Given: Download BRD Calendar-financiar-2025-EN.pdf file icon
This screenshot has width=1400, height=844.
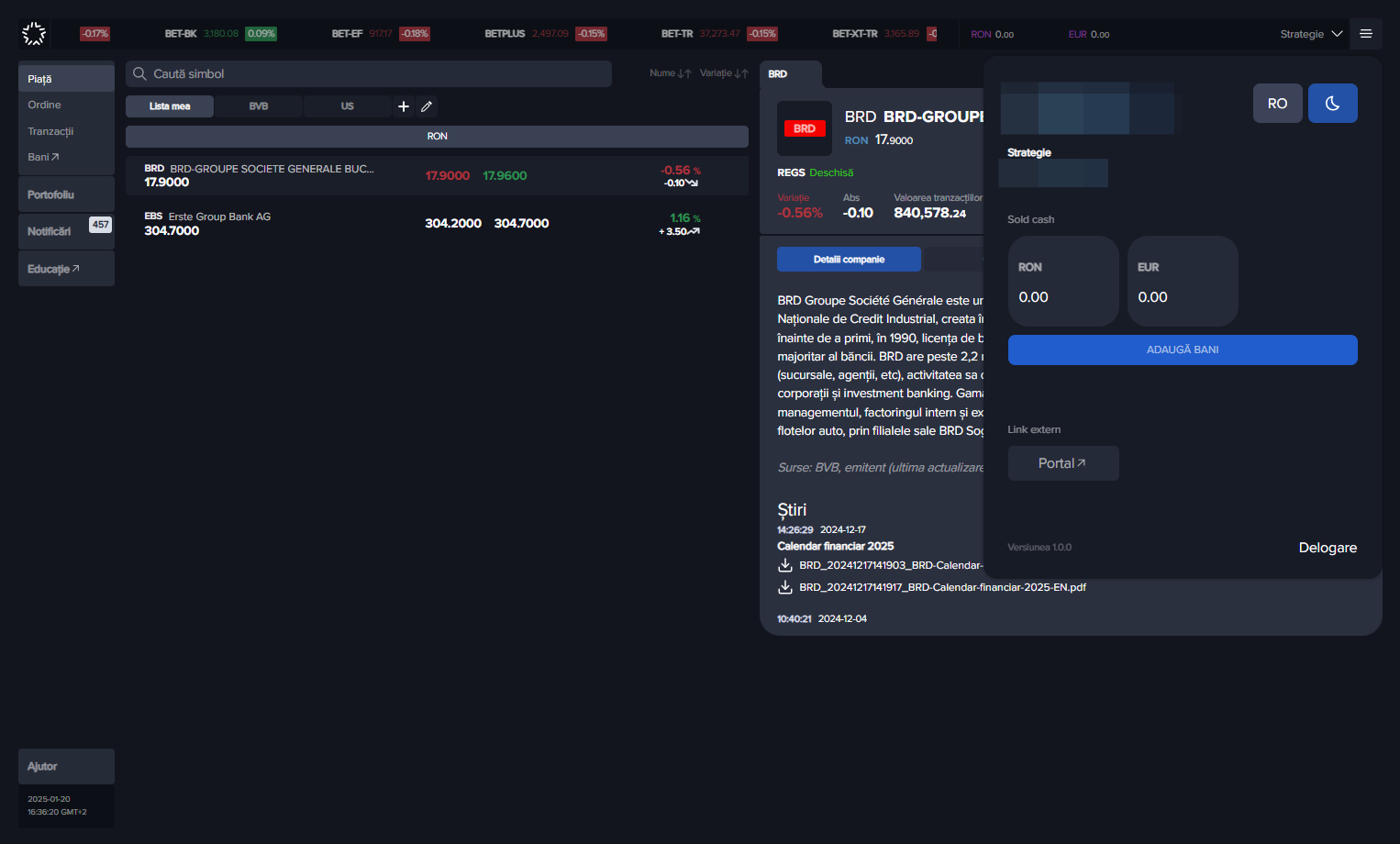Looking at the screenshot, I should (x=785, y=587).
